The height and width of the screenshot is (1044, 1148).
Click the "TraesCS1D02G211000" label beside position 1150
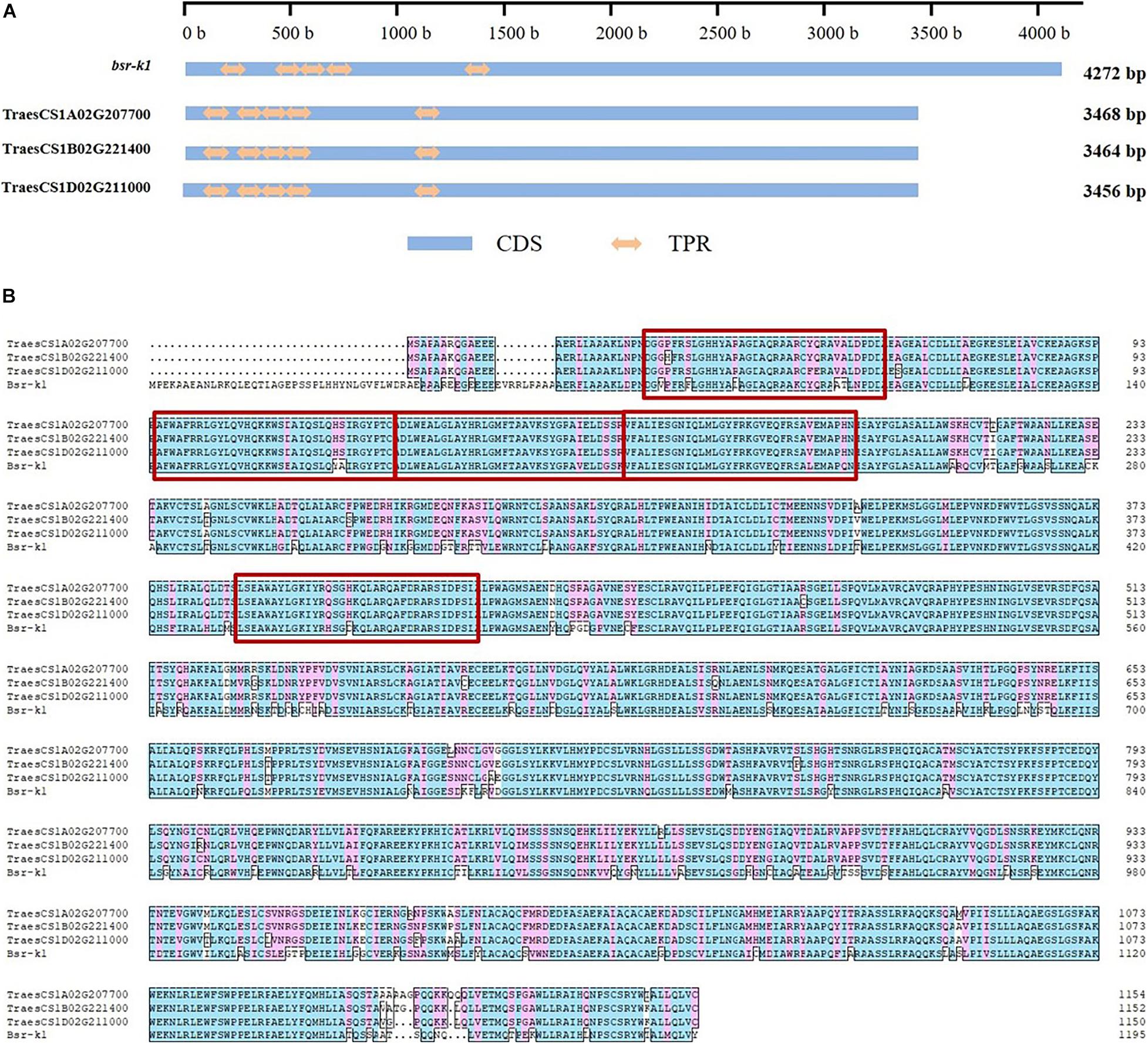(68, 1022)
